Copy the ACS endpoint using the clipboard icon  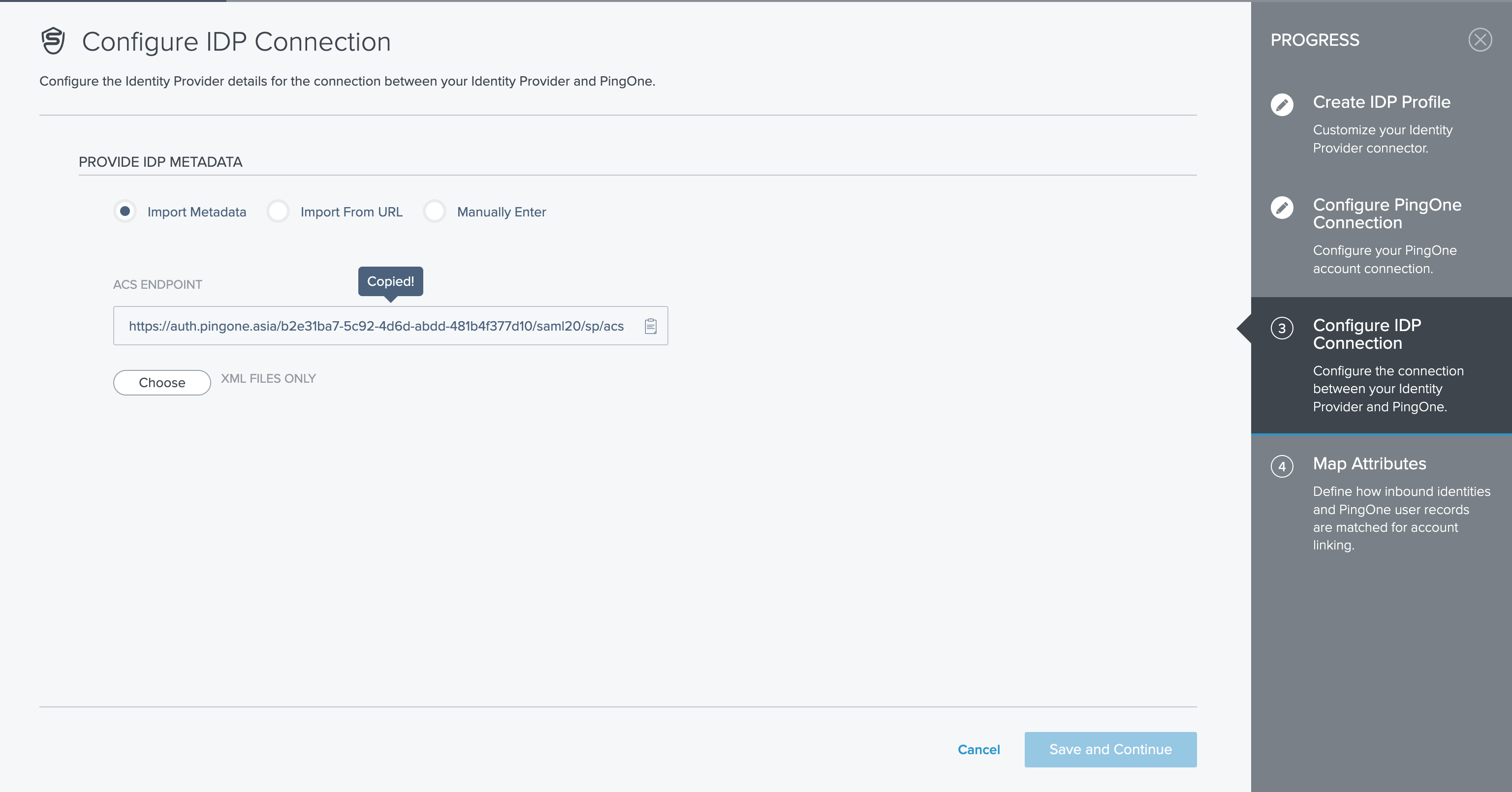tap(651, 326)
